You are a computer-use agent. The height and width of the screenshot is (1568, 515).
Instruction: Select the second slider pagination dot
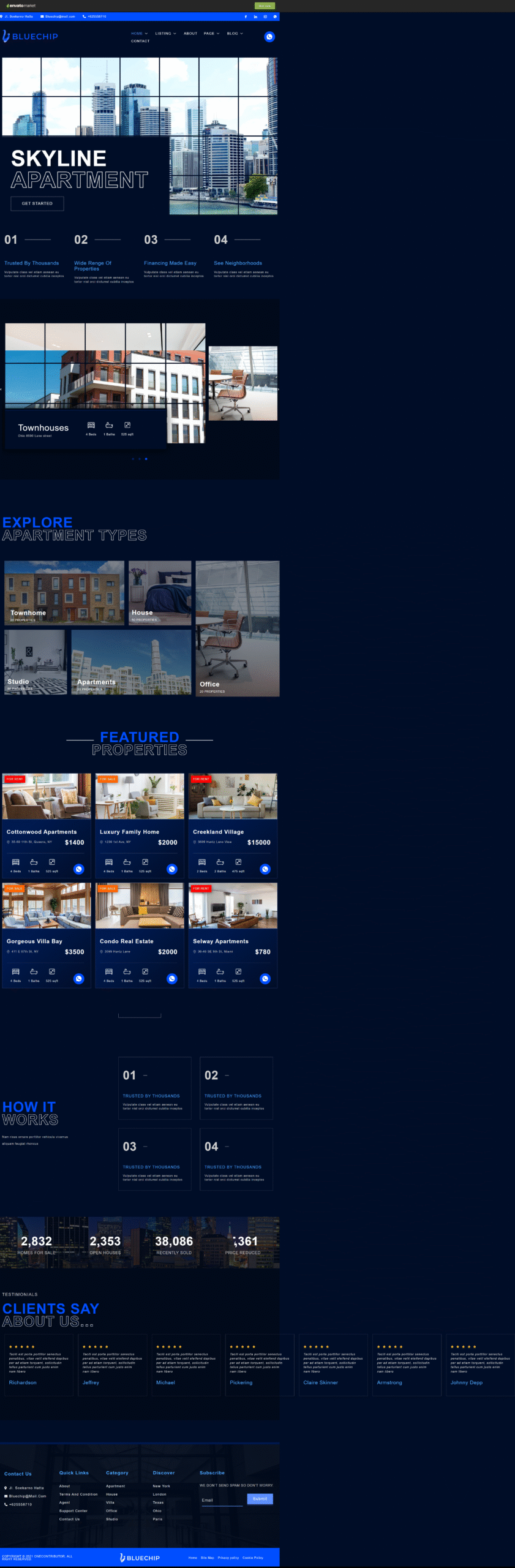click(x=139, y=459)
